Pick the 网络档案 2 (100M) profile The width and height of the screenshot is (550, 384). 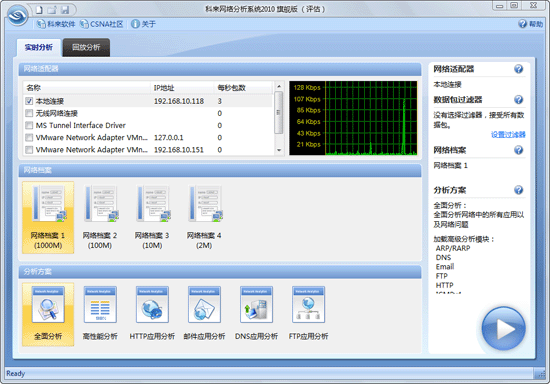click(100, 217)
